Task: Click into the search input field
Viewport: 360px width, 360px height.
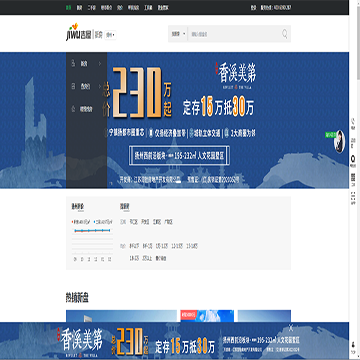Action: [234, 34]
